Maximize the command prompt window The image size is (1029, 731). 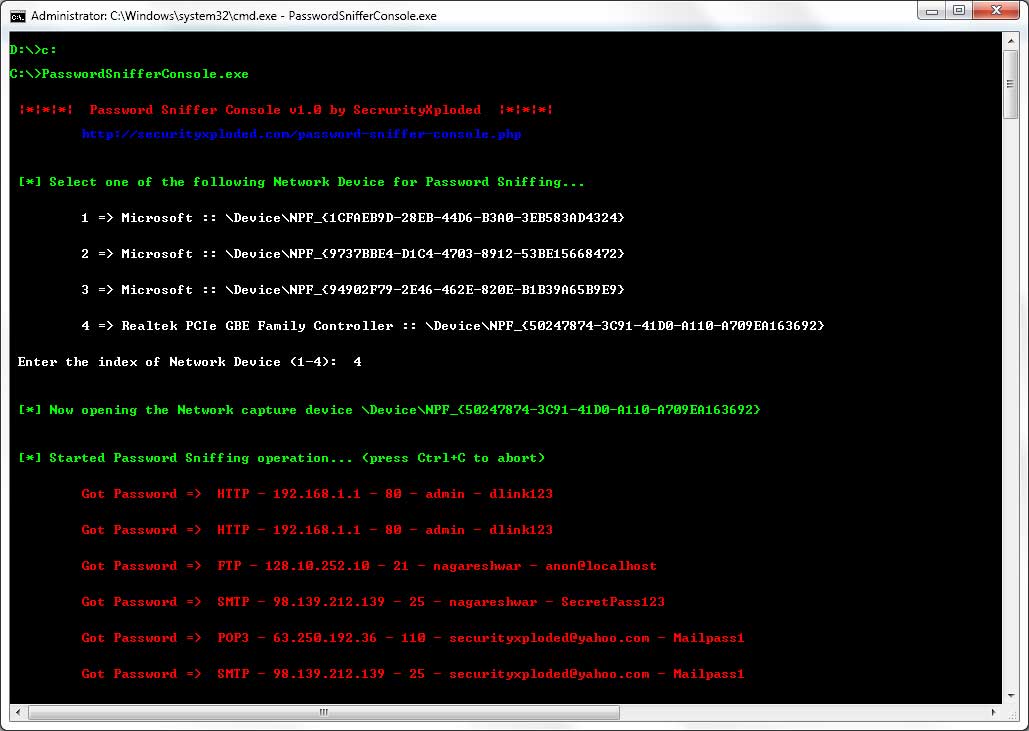[958, 11]
